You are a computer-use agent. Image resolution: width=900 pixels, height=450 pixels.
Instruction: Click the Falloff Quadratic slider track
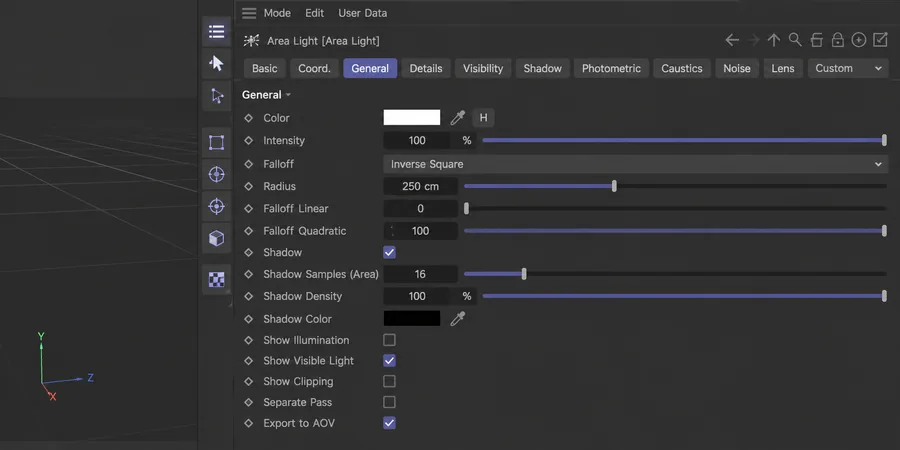pyautogui.click(x=675, y=231)
